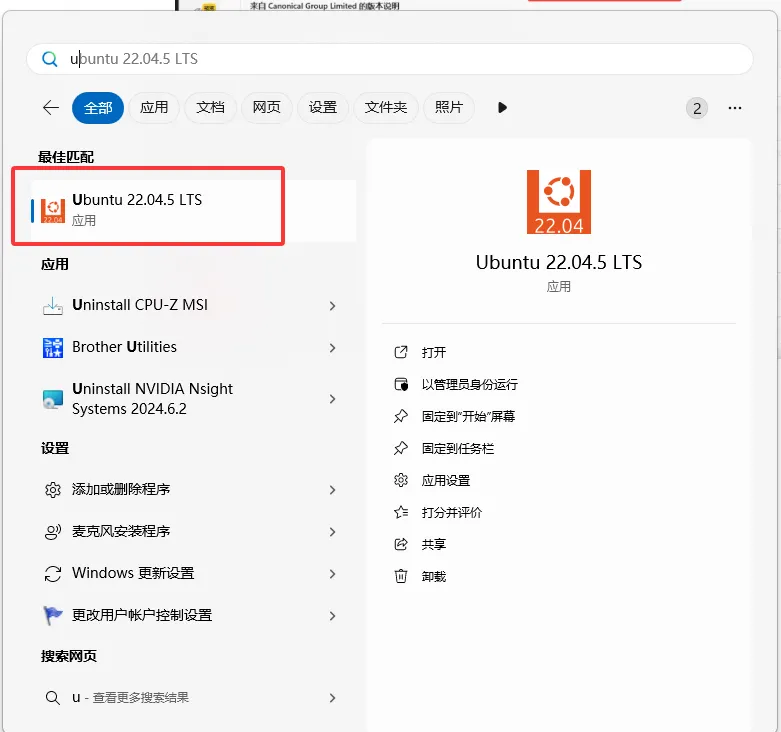781x732 pixels.
Task: Click the flag icon beside 更改用户帐户控制设置
Action: [53, 615]
